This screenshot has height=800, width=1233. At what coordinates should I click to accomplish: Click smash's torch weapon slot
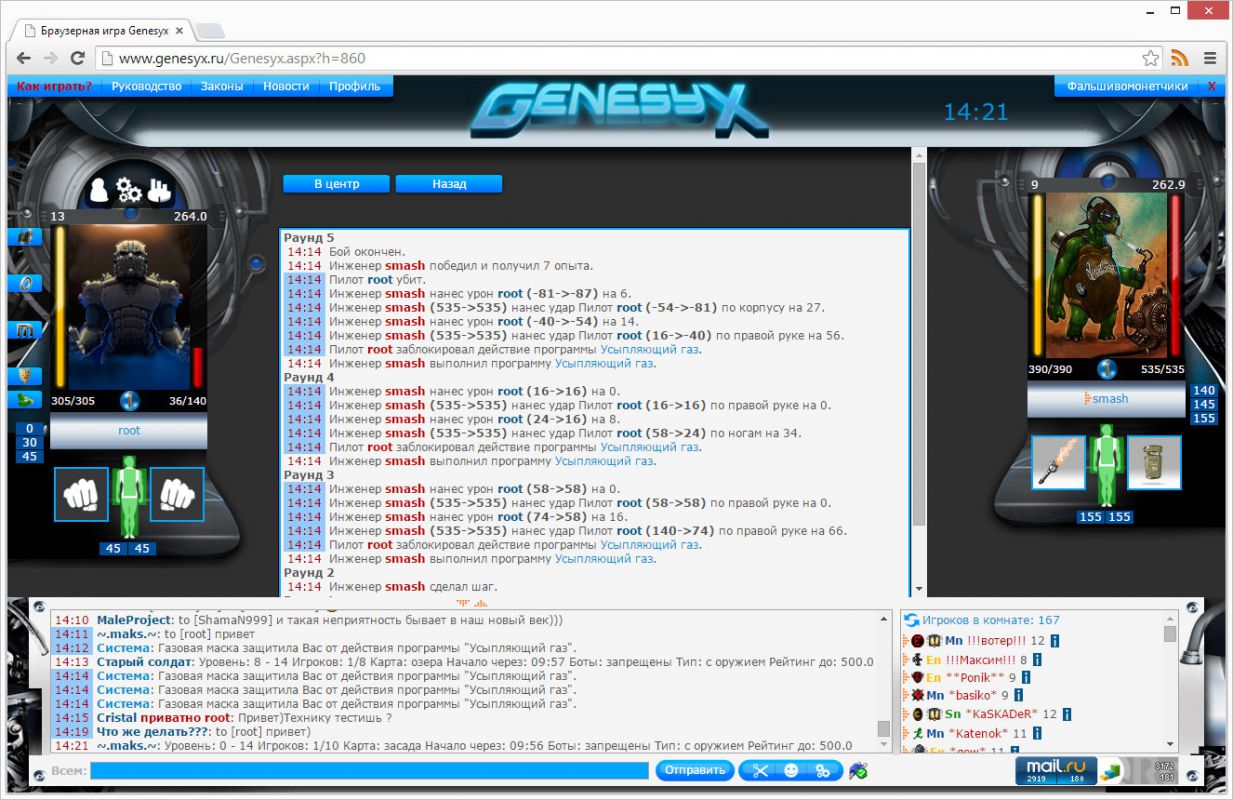(1058, 462)
